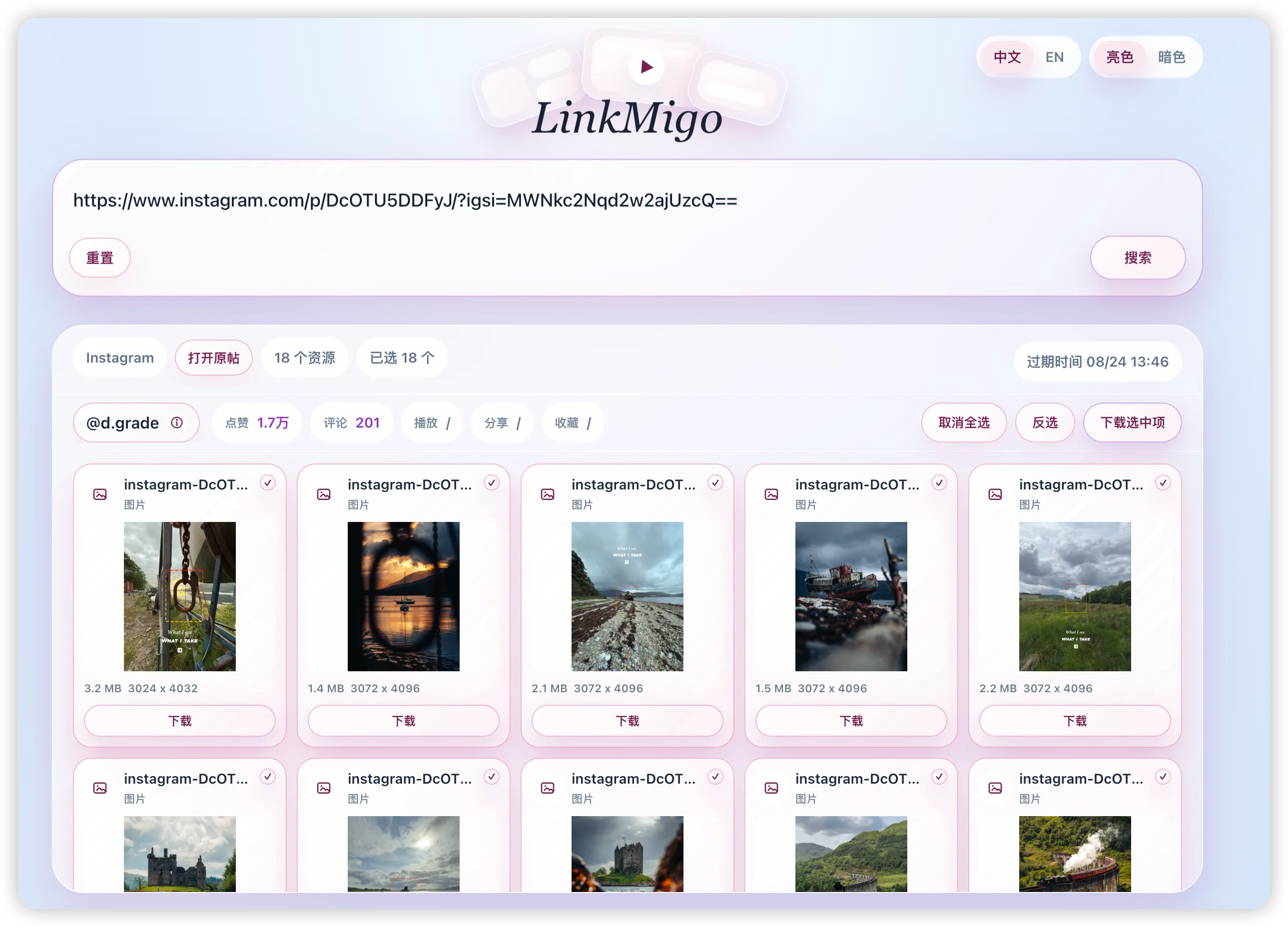Image resolution: width=1288 pixels, height=927 pixels.
Task: Click the Instagram URL input field
Action: (627, 201)
